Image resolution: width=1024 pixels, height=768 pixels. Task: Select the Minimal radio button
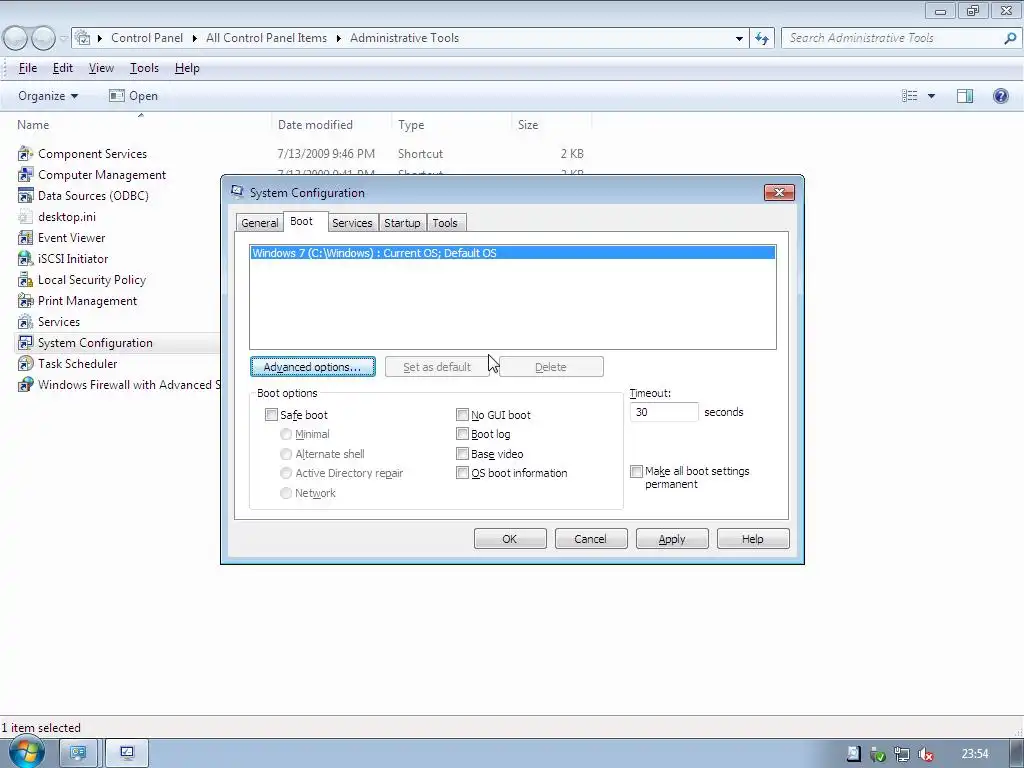[286, 434]
